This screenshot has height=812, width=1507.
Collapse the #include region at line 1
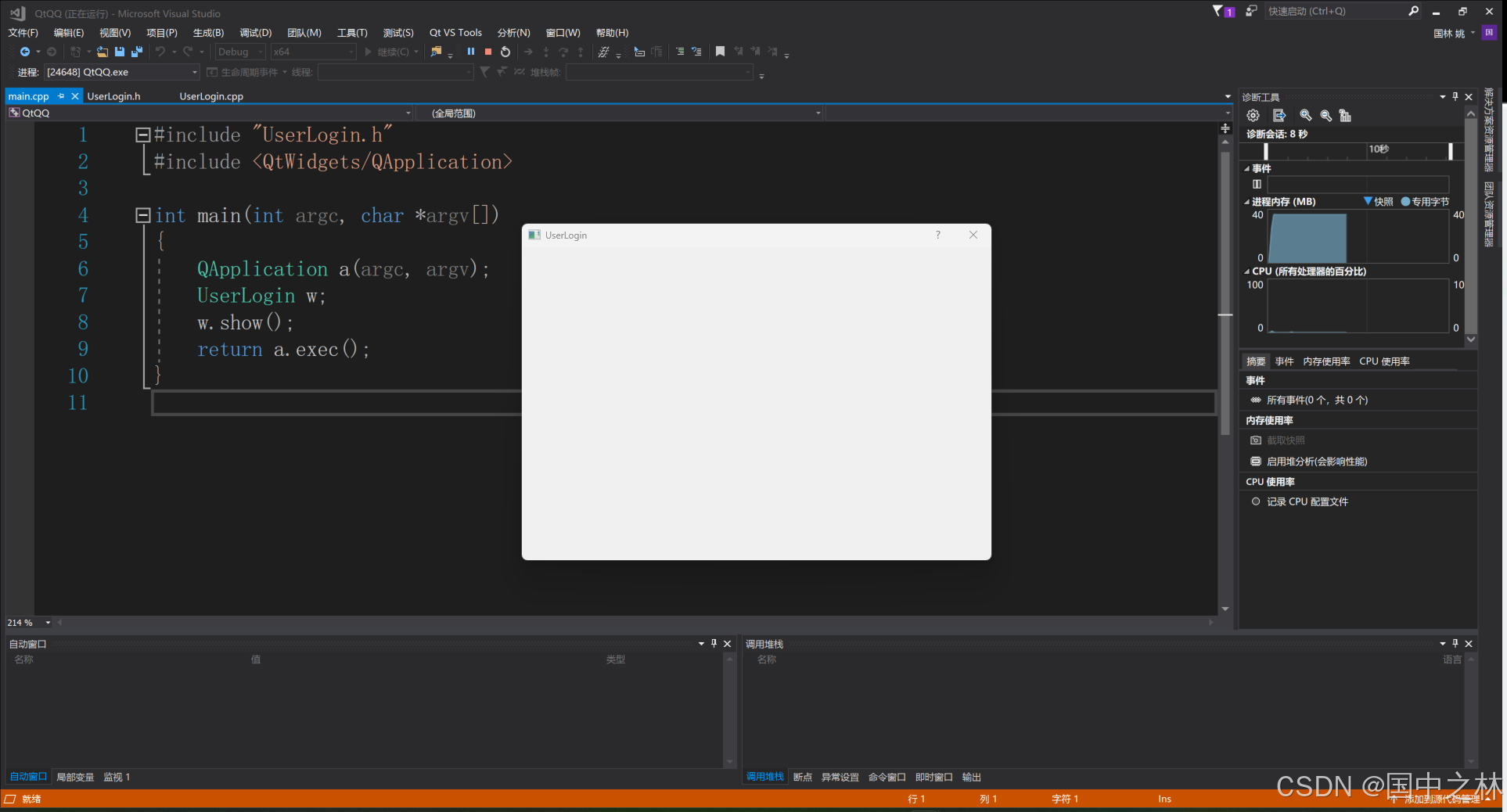click(x=142, y=135)
